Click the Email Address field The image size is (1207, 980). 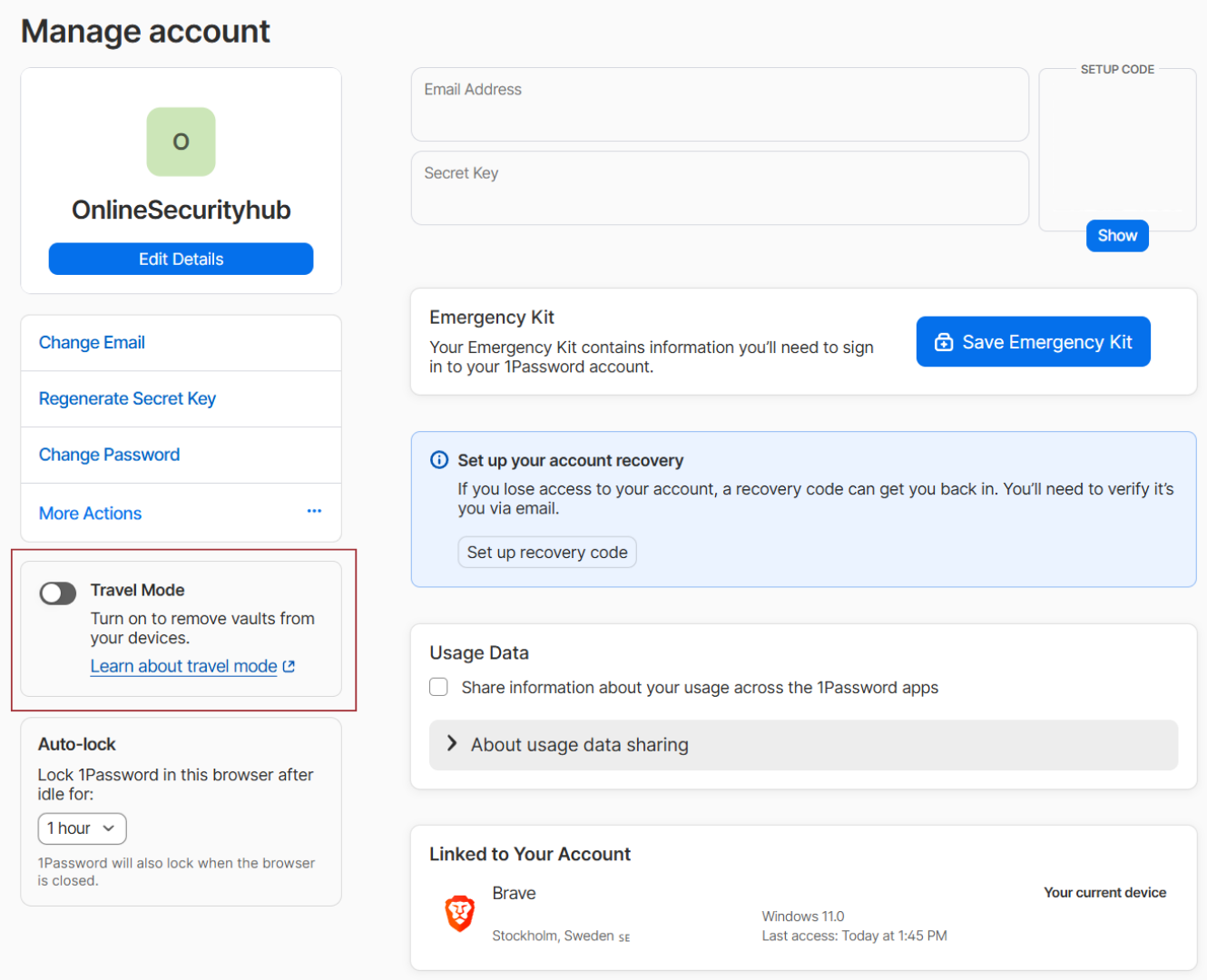719,105
